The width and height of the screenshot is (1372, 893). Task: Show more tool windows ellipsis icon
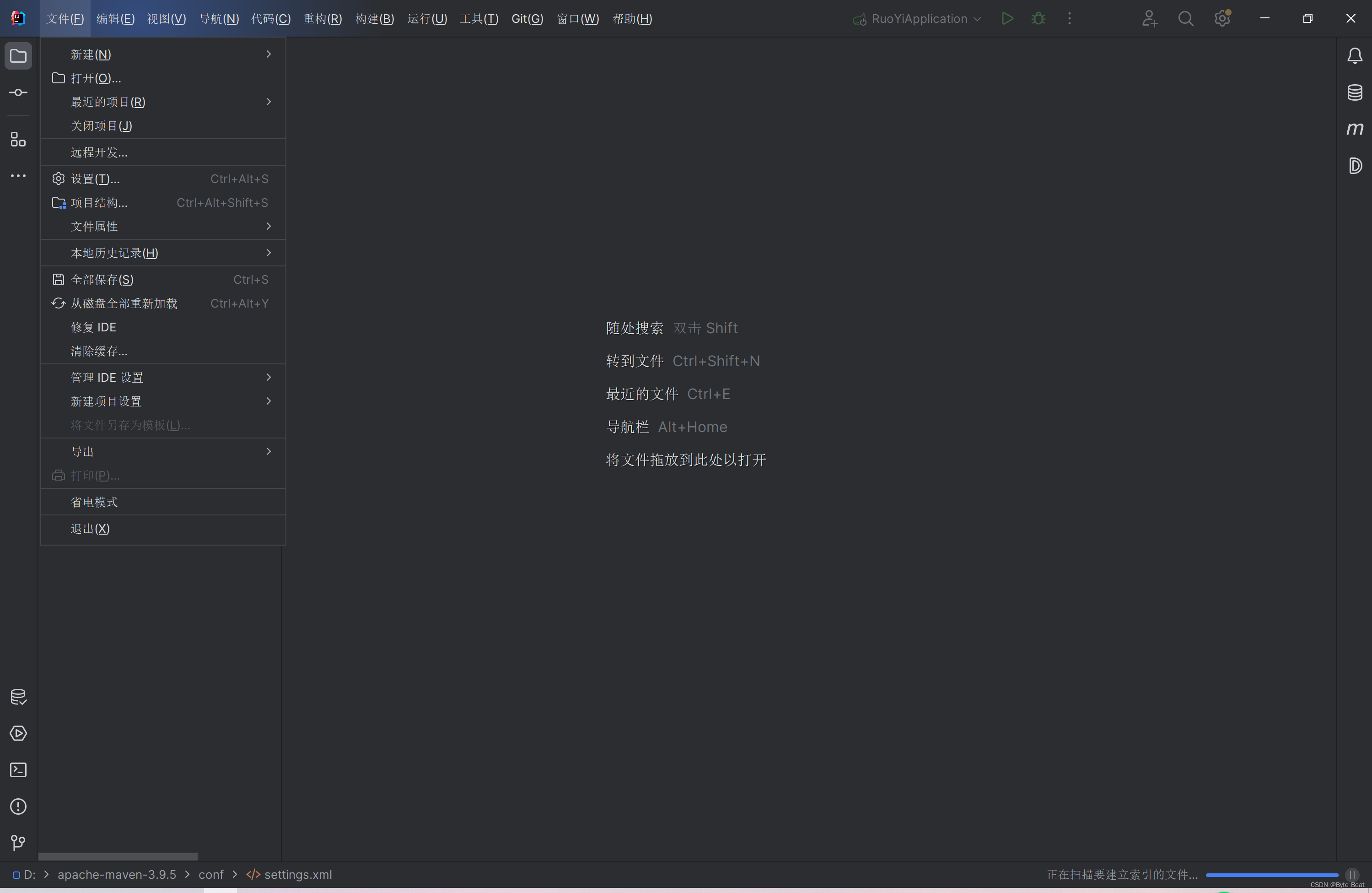[18, 175]
